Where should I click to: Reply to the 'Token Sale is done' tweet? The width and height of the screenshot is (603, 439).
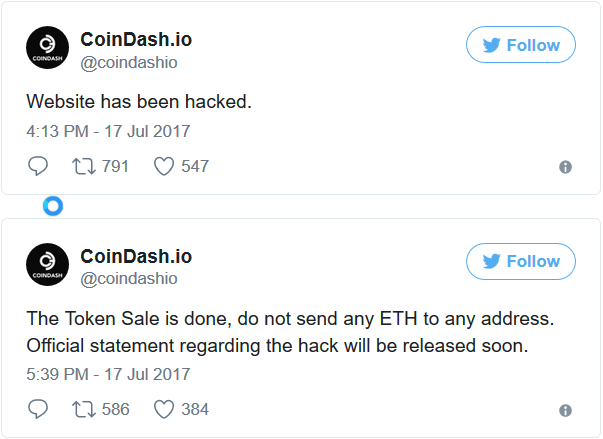point(38,409)
